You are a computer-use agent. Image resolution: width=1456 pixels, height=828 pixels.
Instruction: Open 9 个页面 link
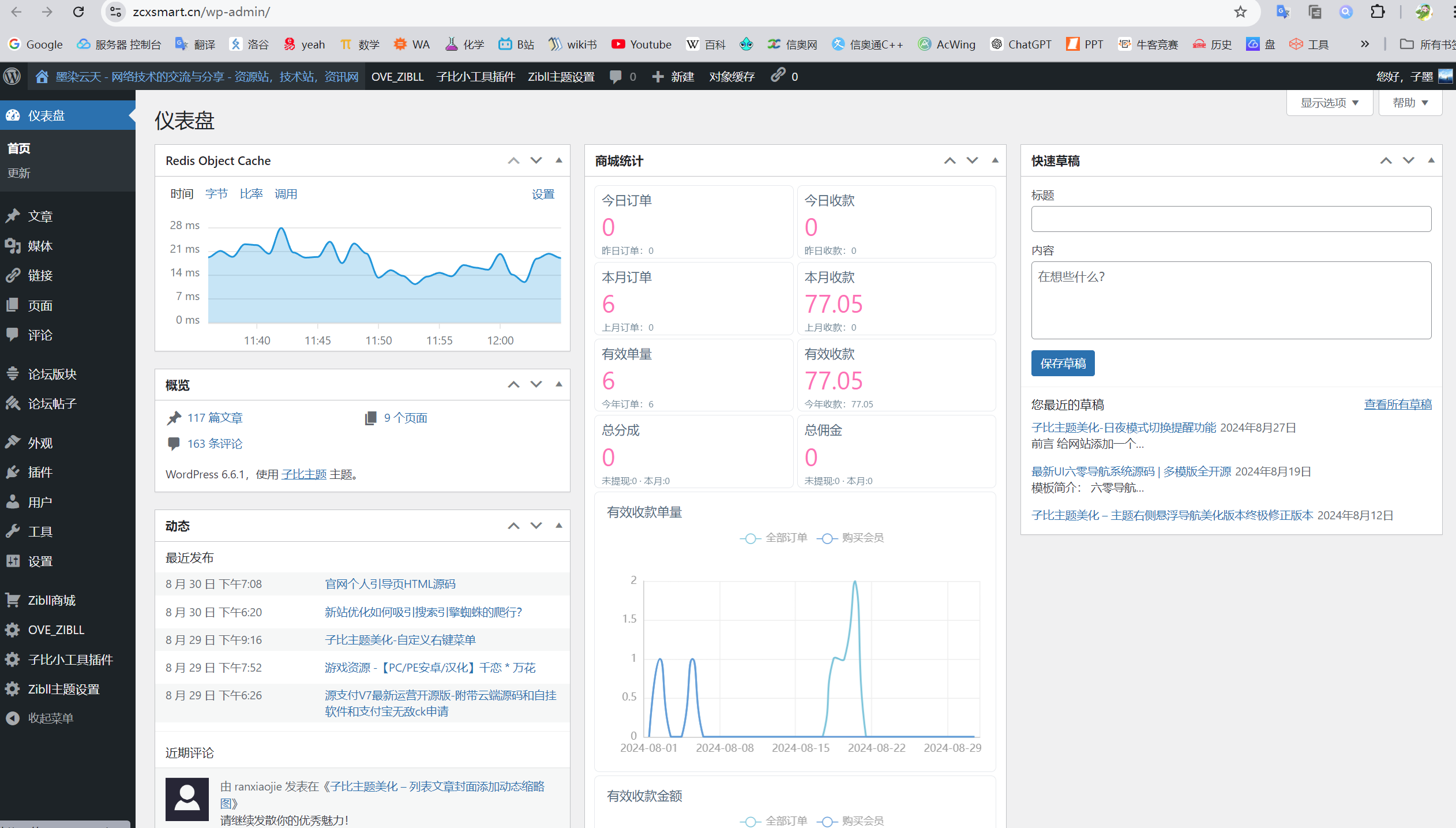coord(406,418)
